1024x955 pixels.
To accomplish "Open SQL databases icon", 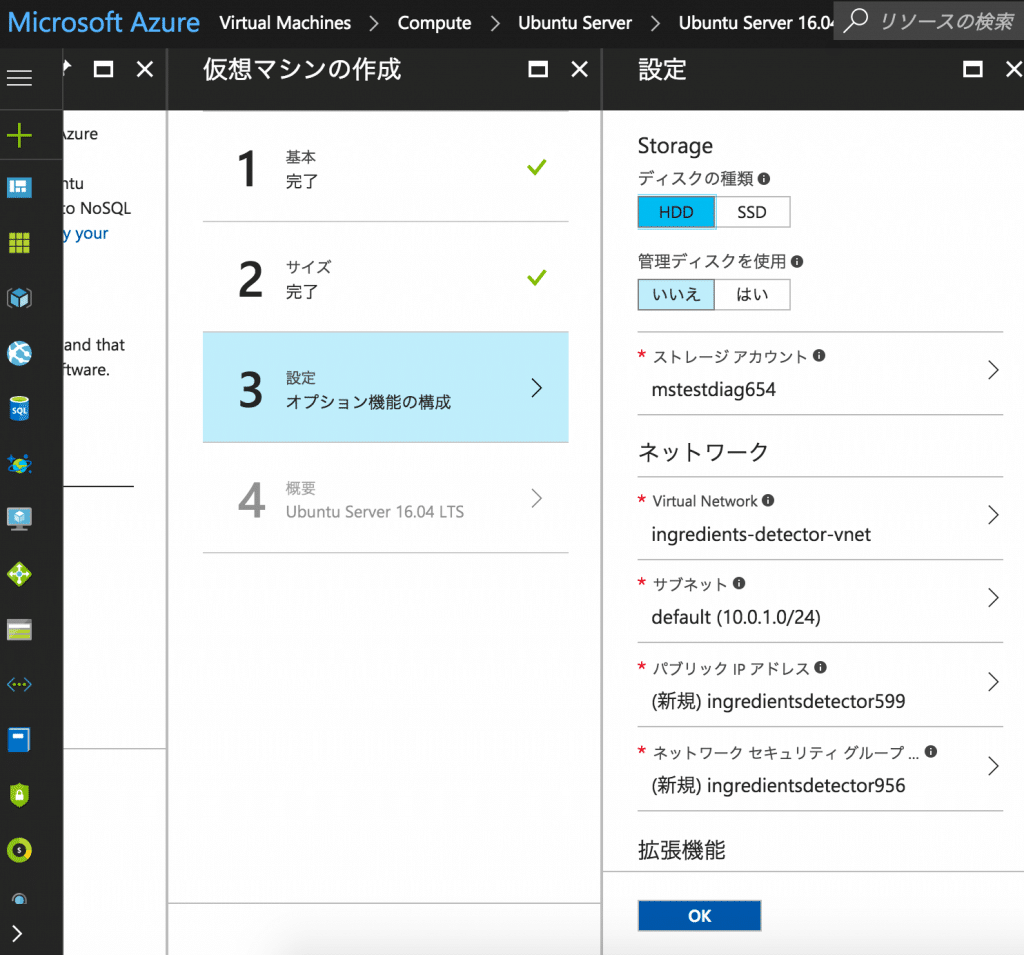I will [x=19, y=409].
